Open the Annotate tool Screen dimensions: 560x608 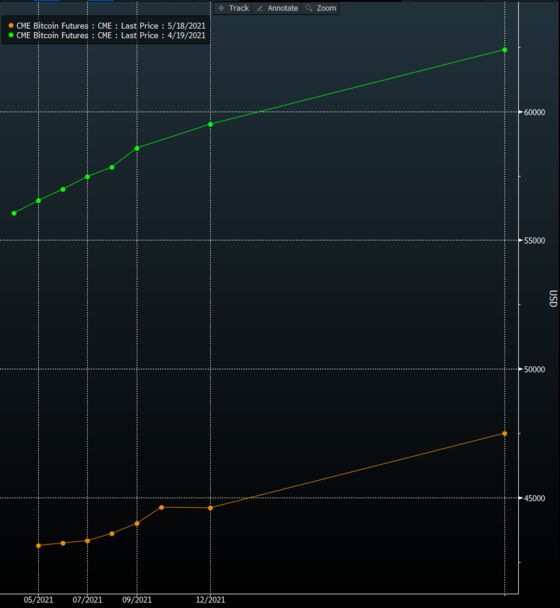(x=277, y=8)
